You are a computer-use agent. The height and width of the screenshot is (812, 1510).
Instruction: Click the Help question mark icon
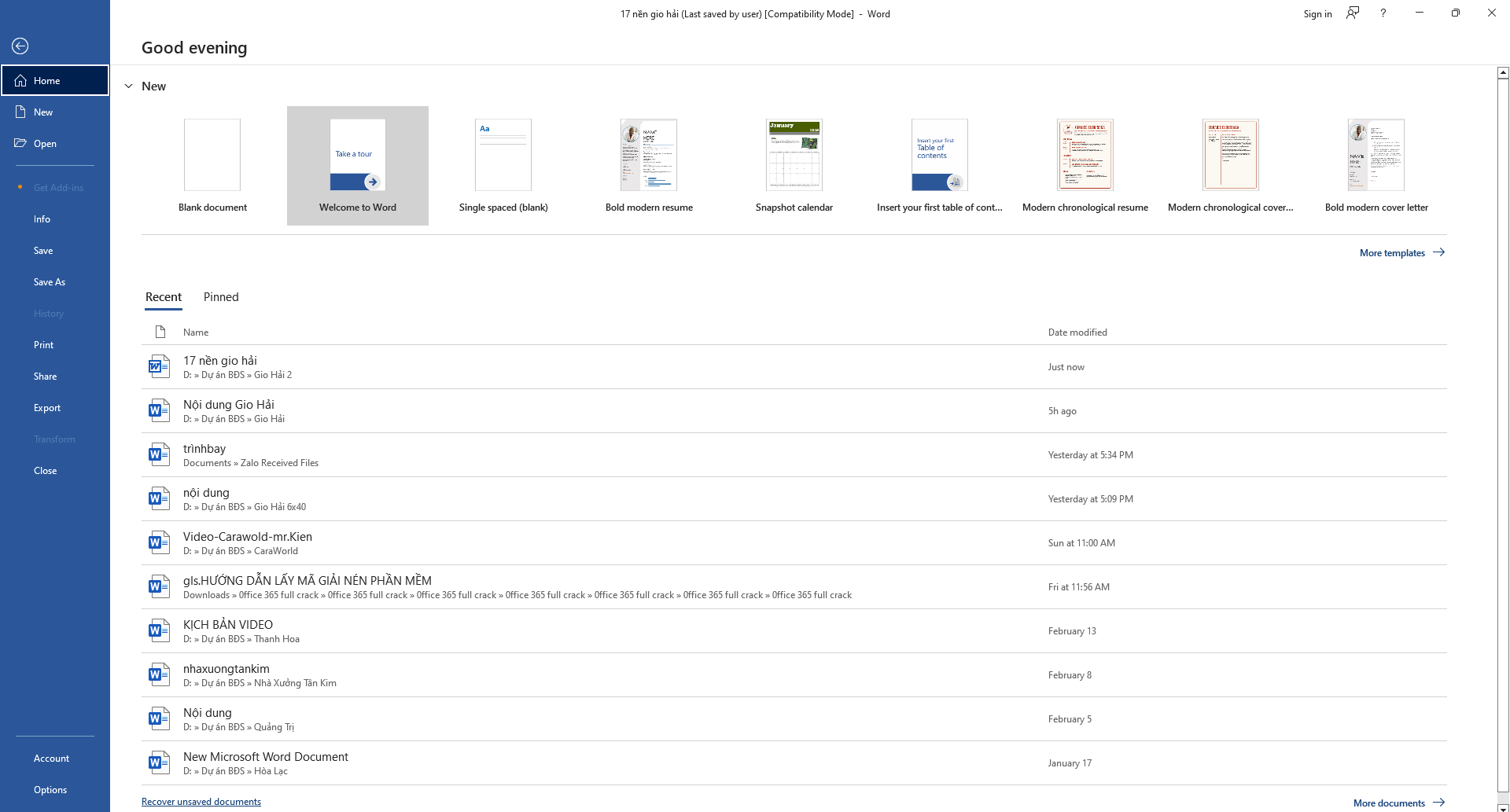(x=1383, y=13)
